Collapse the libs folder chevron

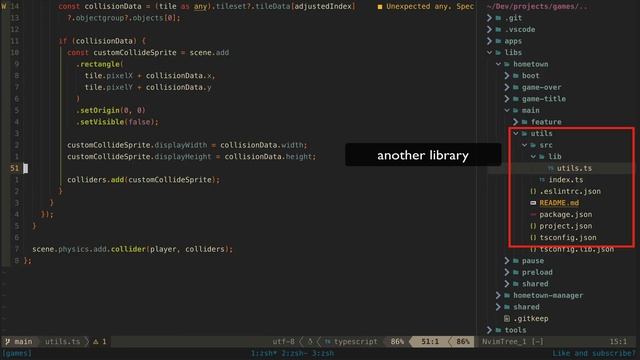point(489,52)
